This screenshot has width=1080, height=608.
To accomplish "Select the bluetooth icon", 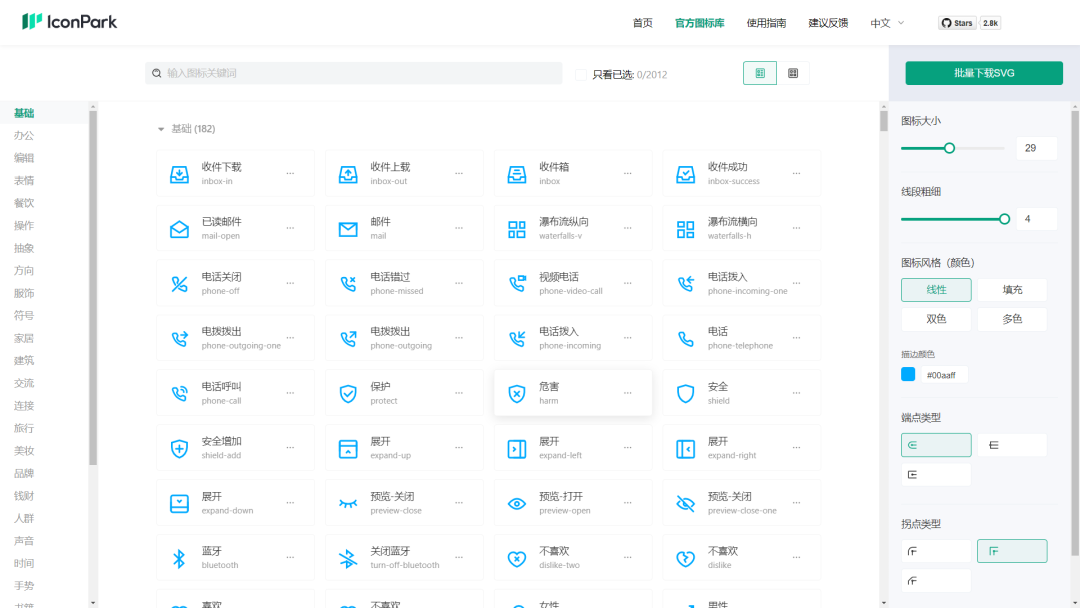I will (x=179, y=558).
